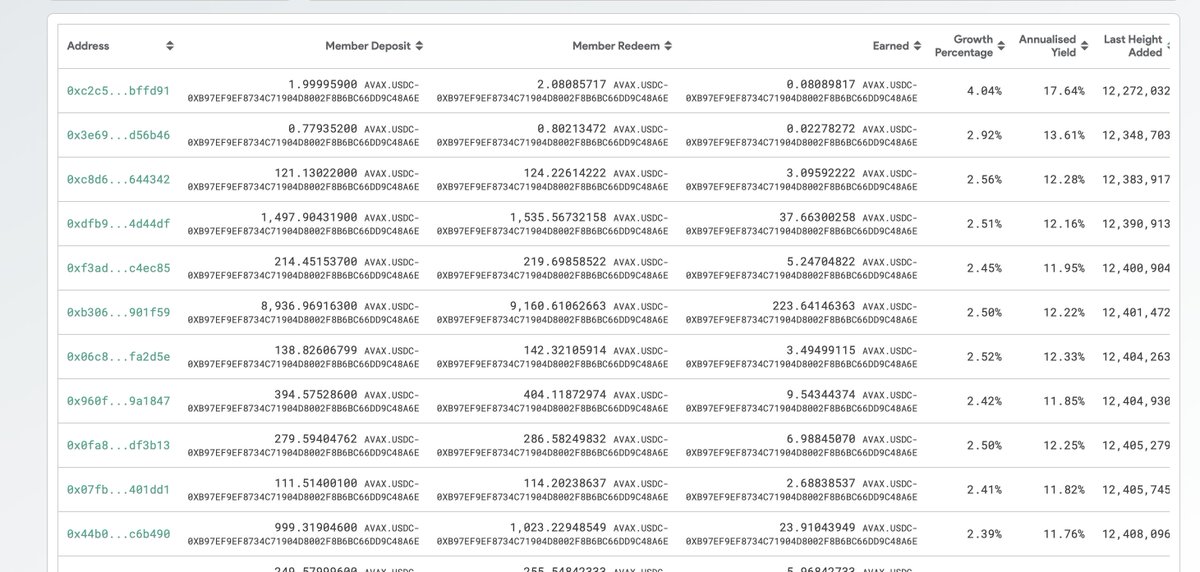Image resolution: width=1200 pixels, height=572 pixels.
Task: Select deposit value 138.82606799
Action: (x=314, y=350)
